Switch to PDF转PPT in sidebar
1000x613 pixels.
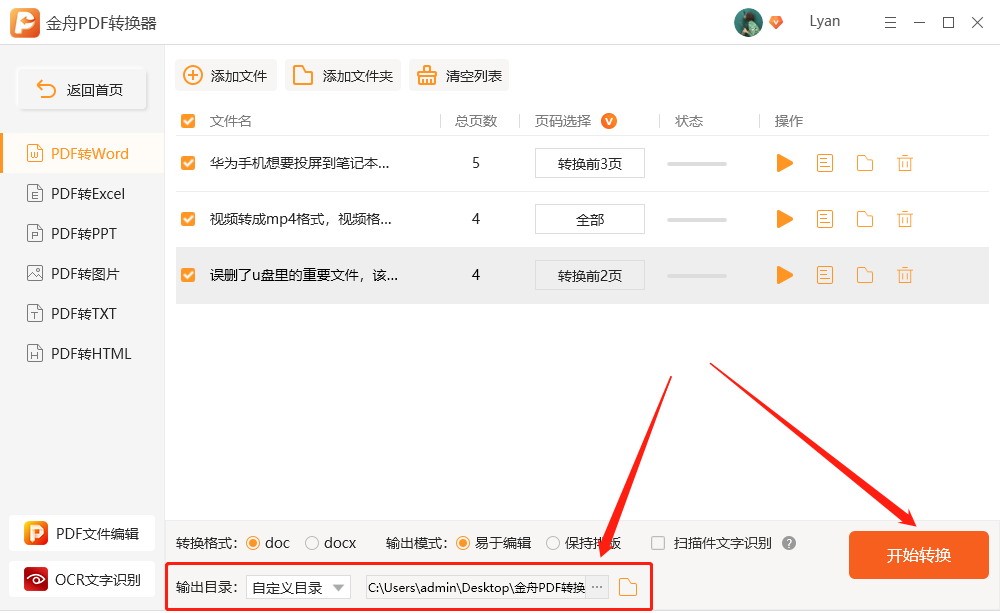pos(83,233)
